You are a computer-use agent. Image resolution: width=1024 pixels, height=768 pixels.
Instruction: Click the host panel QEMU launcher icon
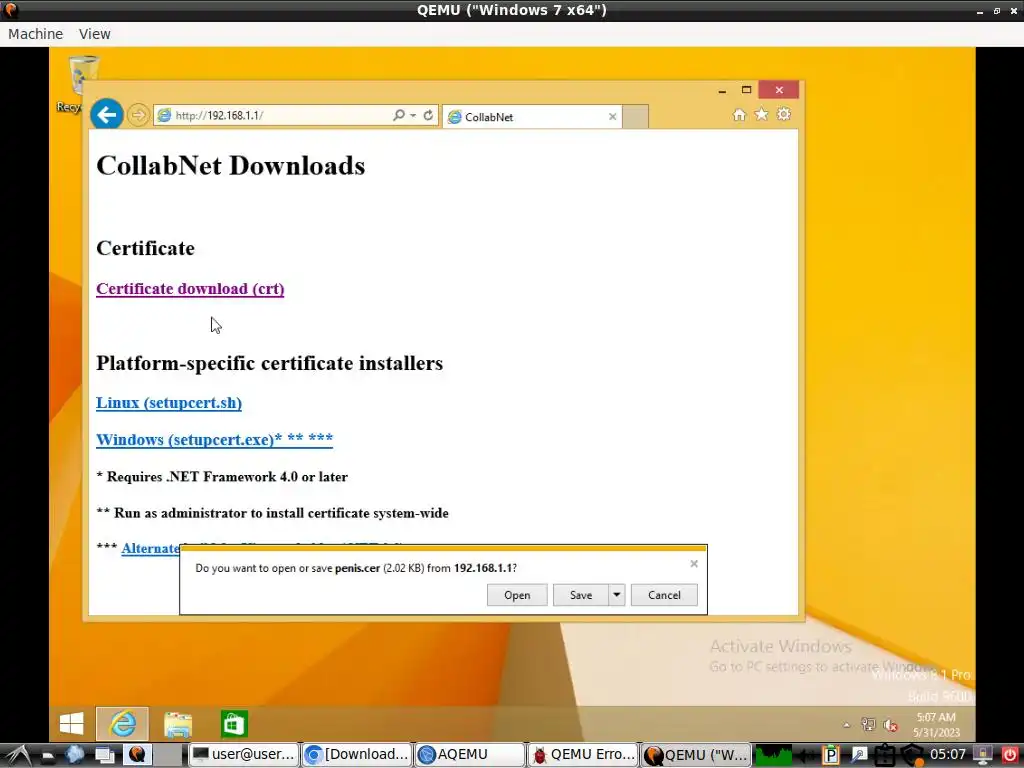(x=137, y=755)
